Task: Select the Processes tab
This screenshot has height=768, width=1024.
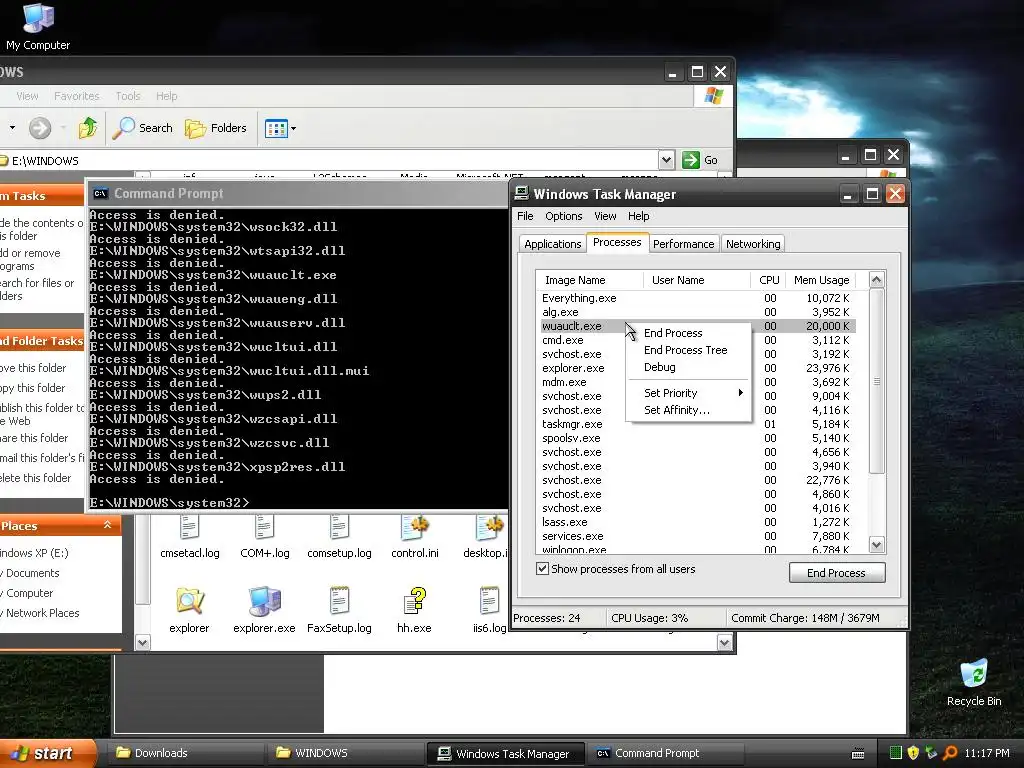Action: pyautogui.click(x=617, y=242)
